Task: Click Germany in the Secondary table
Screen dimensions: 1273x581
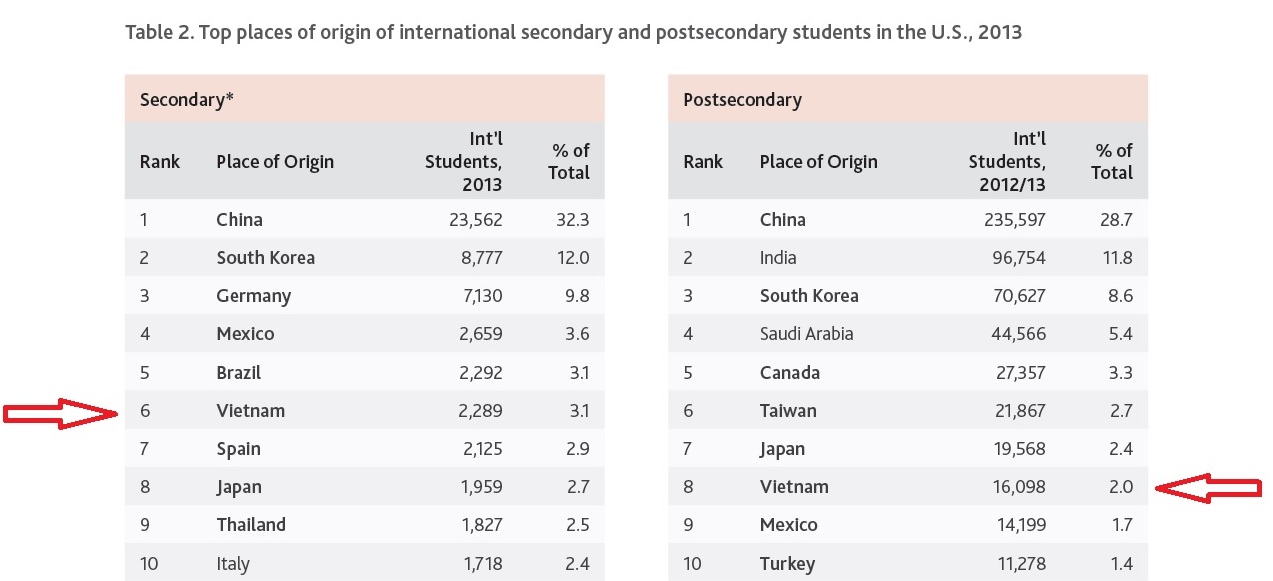Action: (x=254, y=296)
